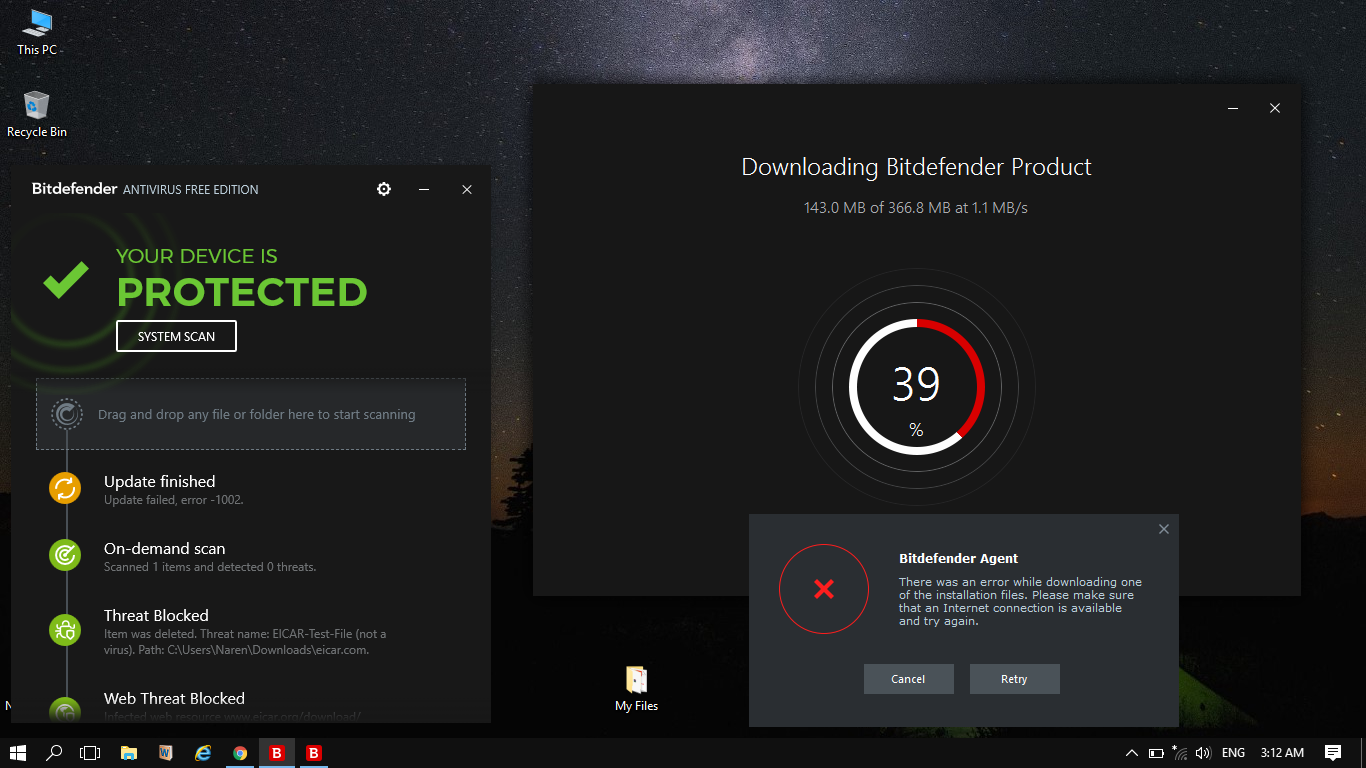Click the installation file download error message
The height and width of the screenshot is (768, 1366).
tap(1020, 601)
